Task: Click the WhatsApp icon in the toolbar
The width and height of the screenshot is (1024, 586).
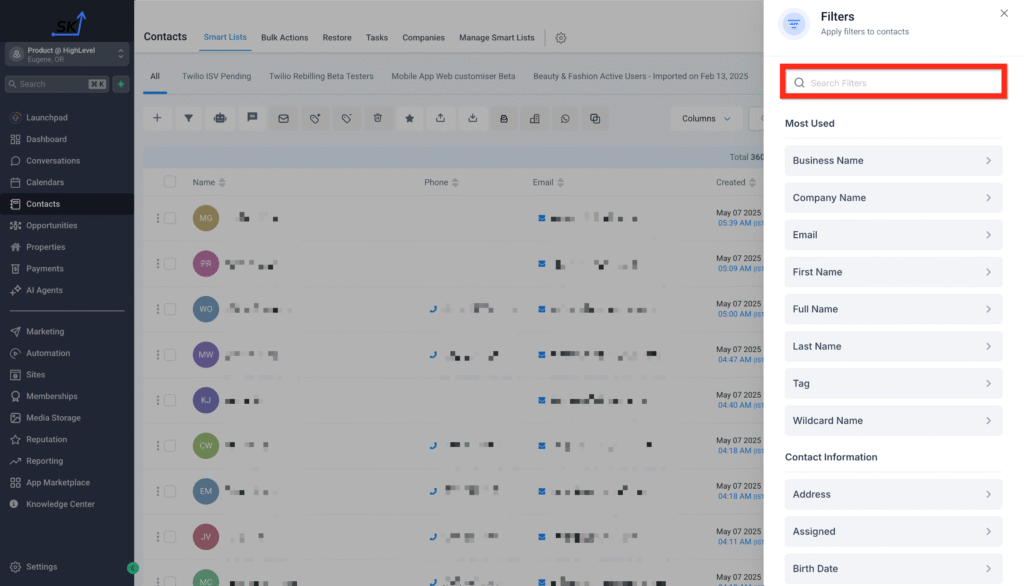Action: tap(565, 118)
